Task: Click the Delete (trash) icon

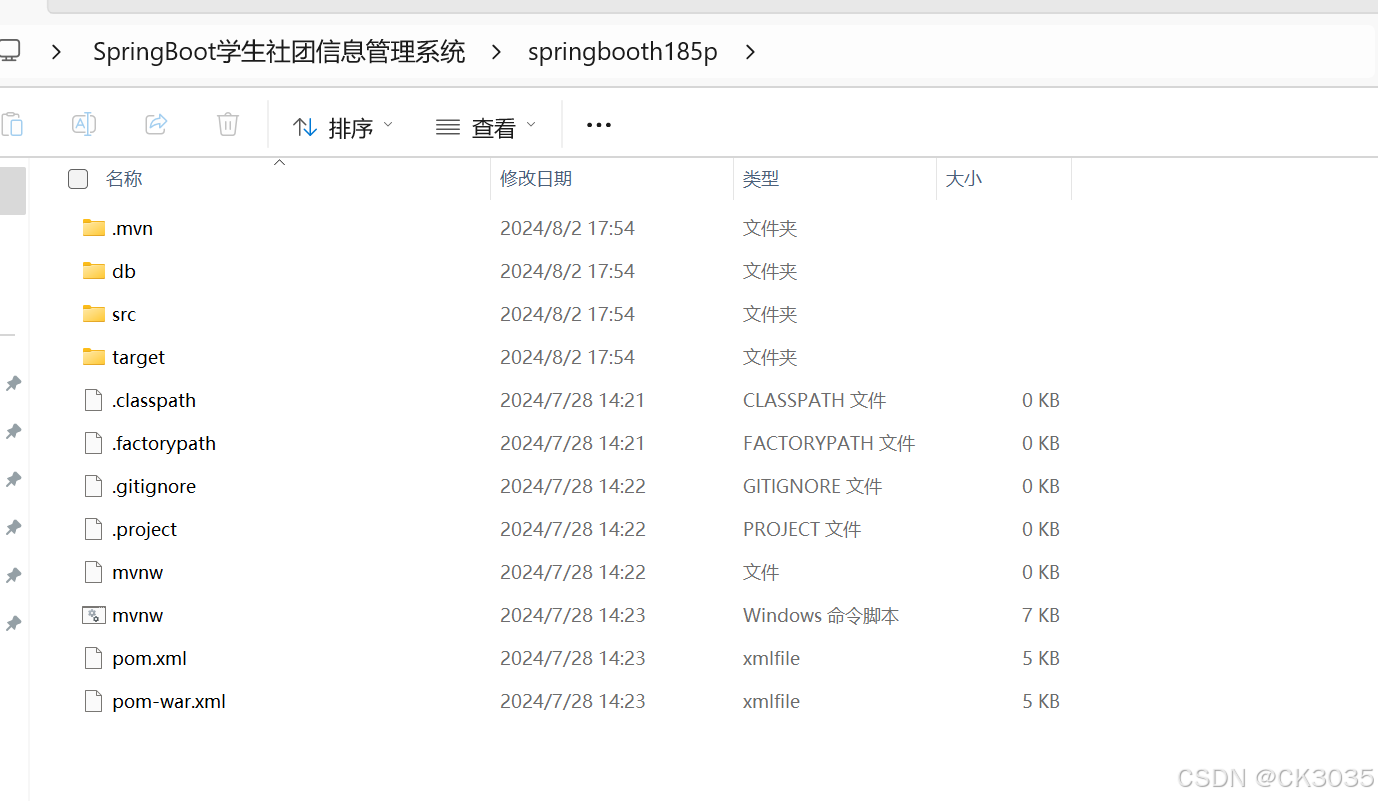Action: pos(227,124)
